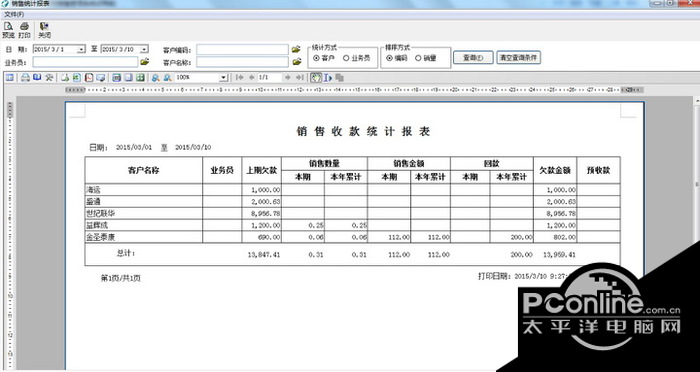Click the 清空查询条件 button

click(x=519, y=58)
